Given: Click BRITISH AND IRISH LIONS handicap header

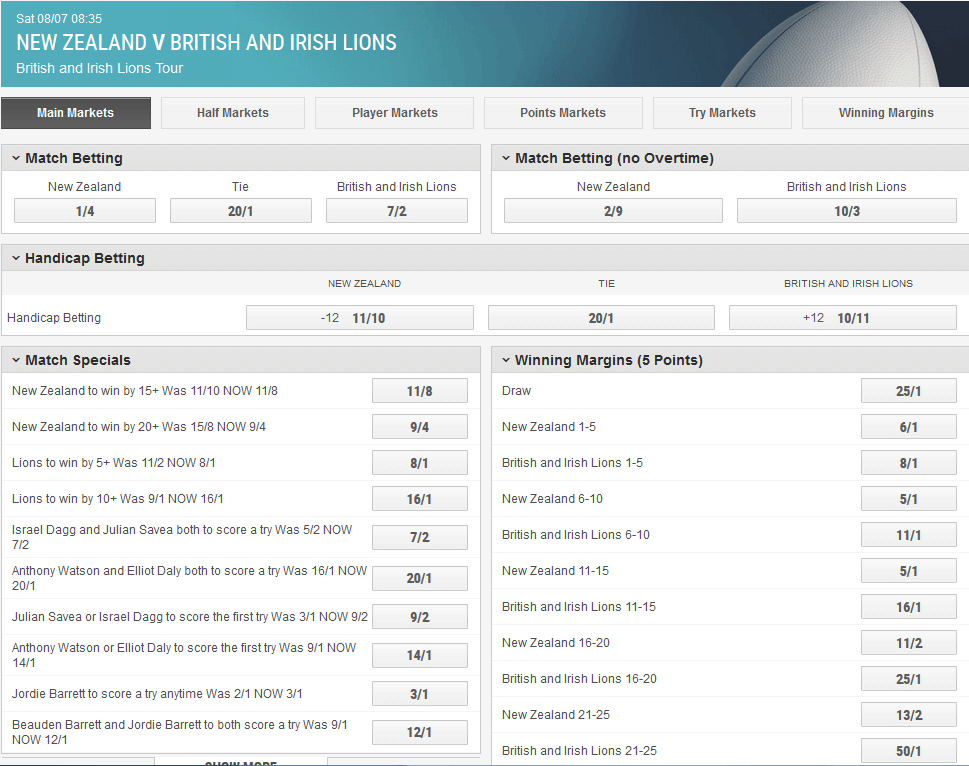Looking at the screenshot, I should coord(848,284).
